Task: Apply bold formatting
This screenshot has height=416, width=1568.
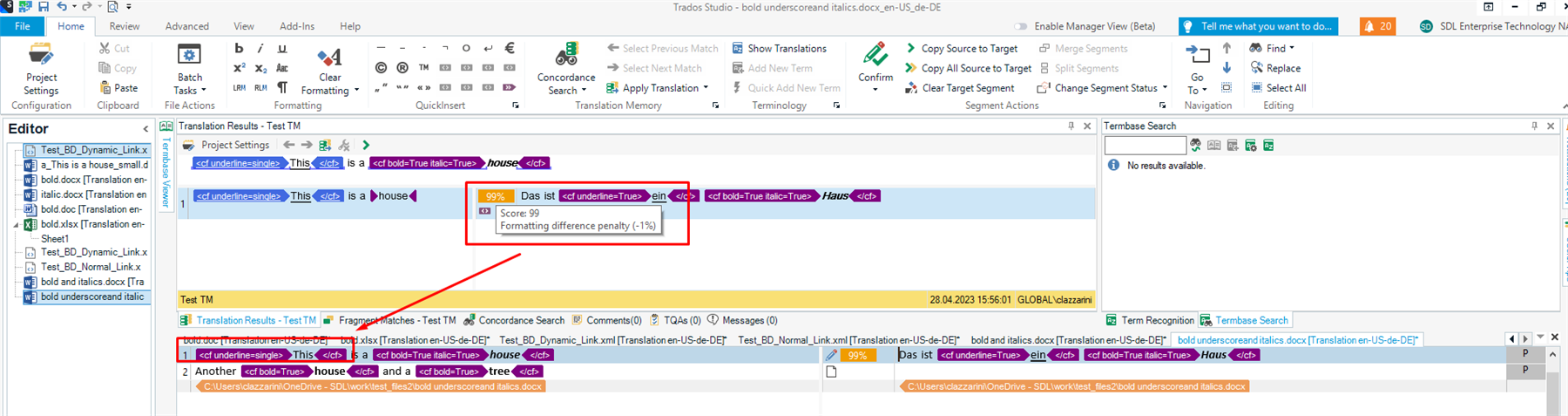Action: 239,49
